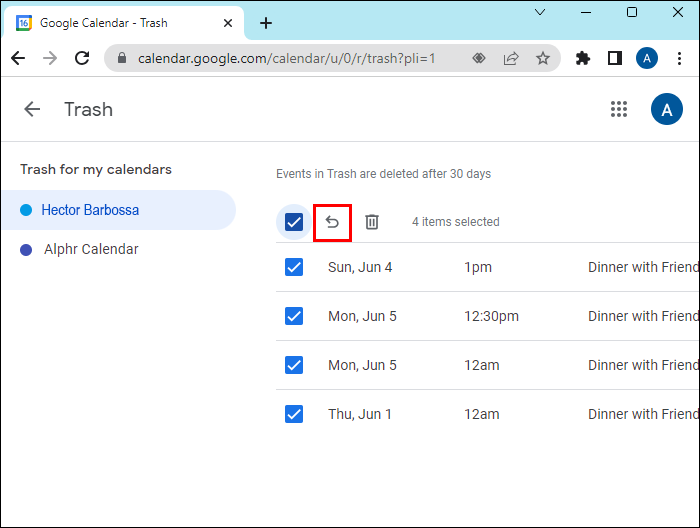Click the delete forever trash icon
Image resolution: width=700 pixels, height=528 pixels.
point(371,222)
